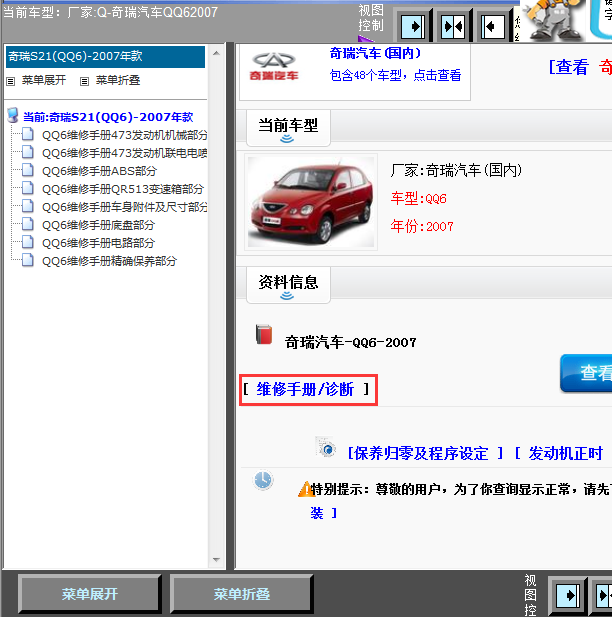The height and width of the screenshot is (617, 612).
Task: Click the top view control left-arrow icon
Action: click(x=493, y=26)
